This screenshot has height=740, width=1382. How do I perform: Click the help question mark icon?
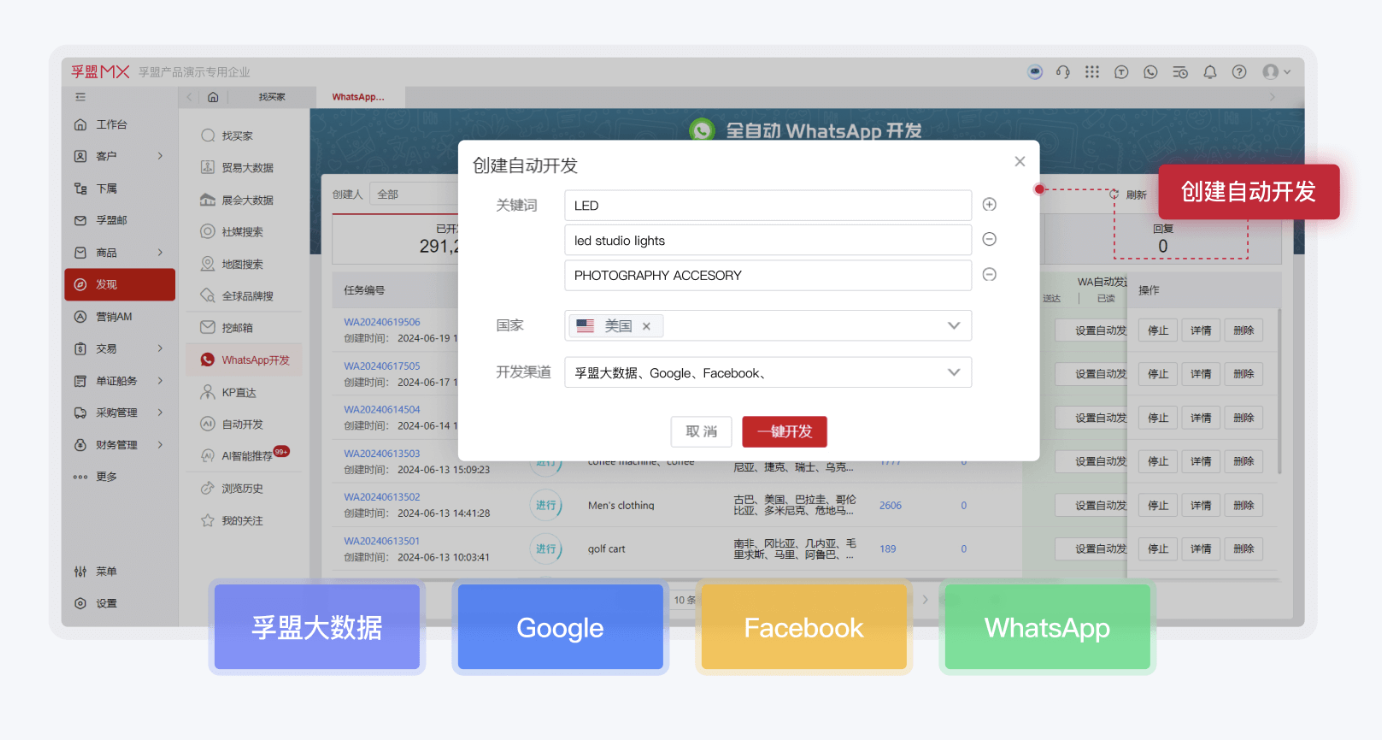tap(1238, 71)
